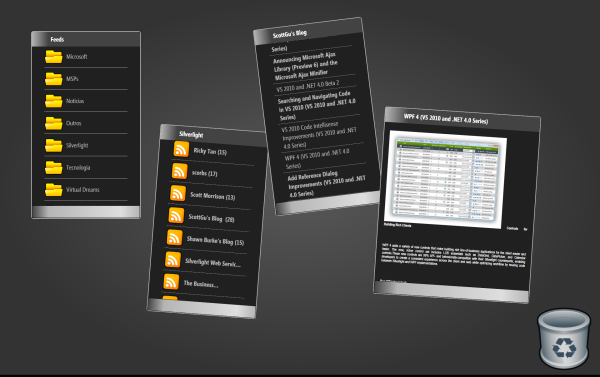The width and height of the screenshot is (600, 377).
Task: Click the RSS icon beside Silverlight Web Servic...
Action: (x=173, y=259)
